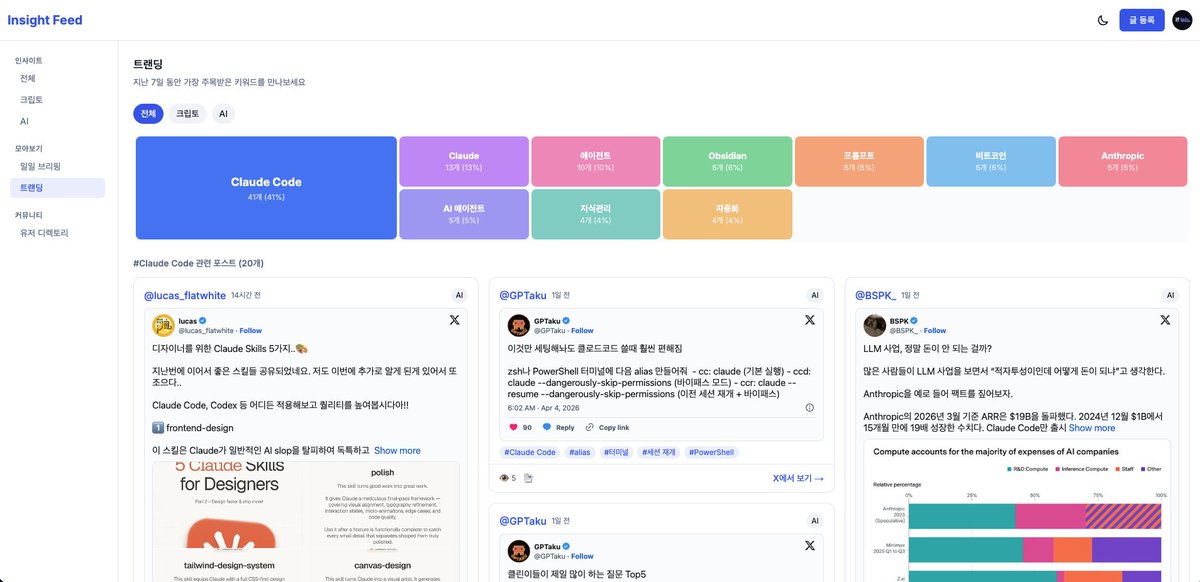The image size is (1200, 582).
Task: Open the @BSPK_ author link
Action: 875,296
